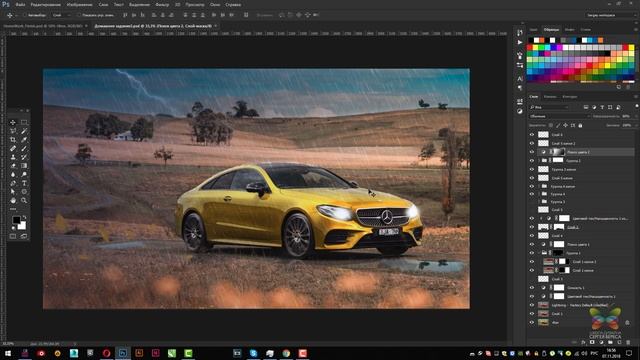Toggle visibility of Сочность 1 layer

point(531,288)
